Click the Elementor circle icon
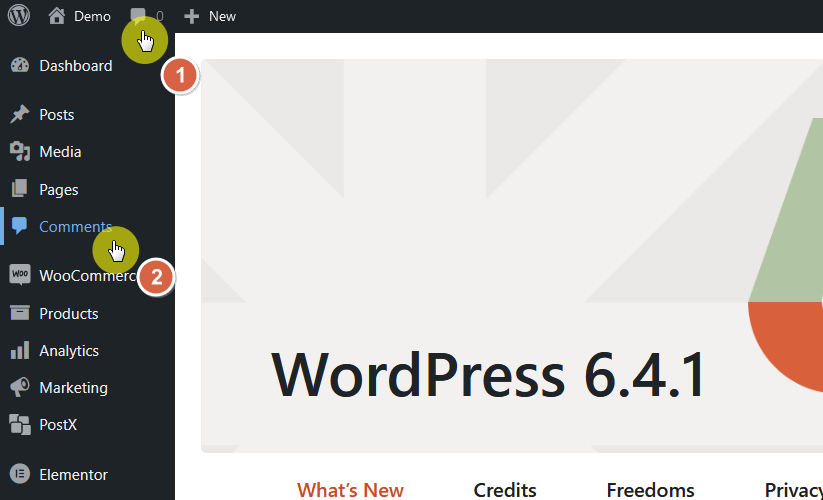The width and height of the screenshot is (823, 500). click(20, 474)
